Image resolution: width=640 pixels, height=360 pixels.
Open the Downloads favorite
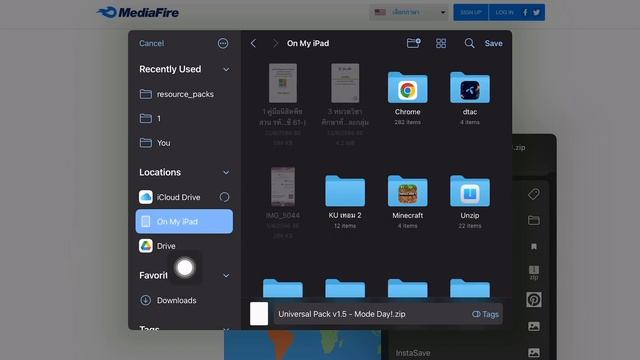point(184,300)
